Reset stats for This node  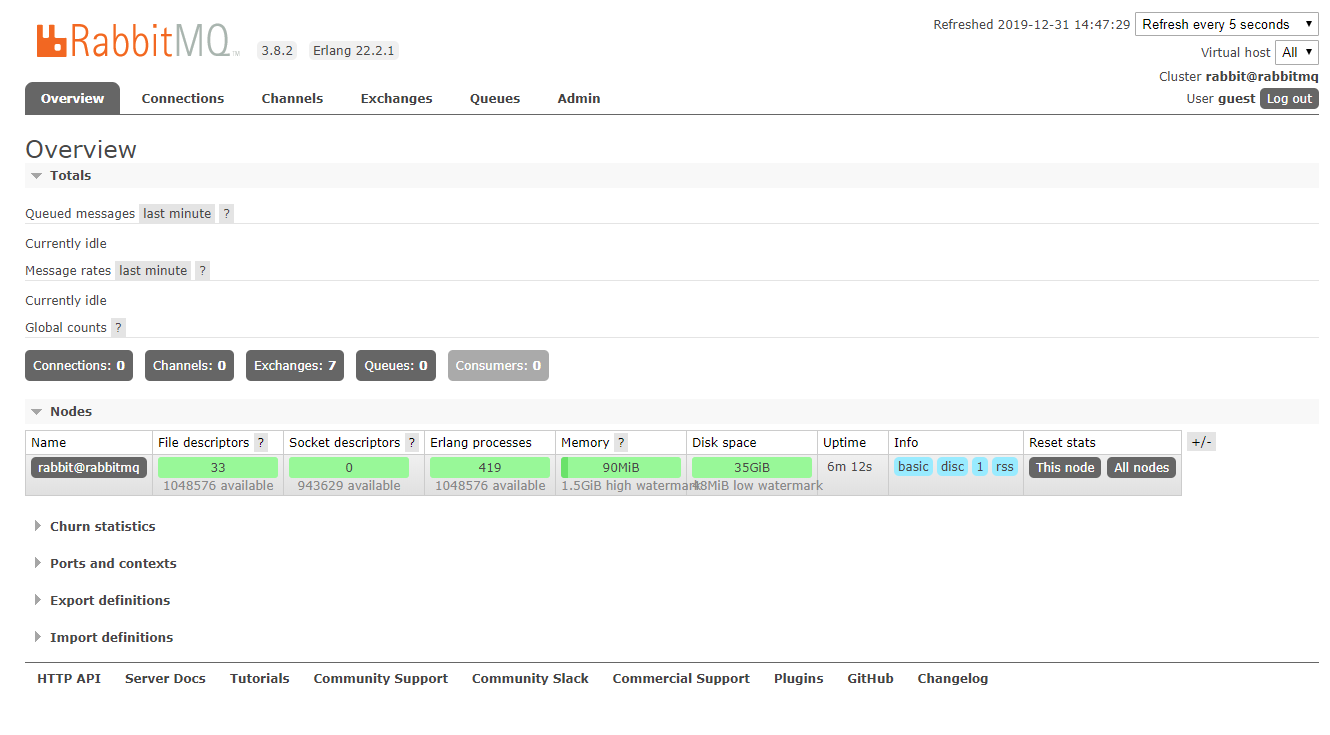pyautogui.click(x=1065, y=467)
